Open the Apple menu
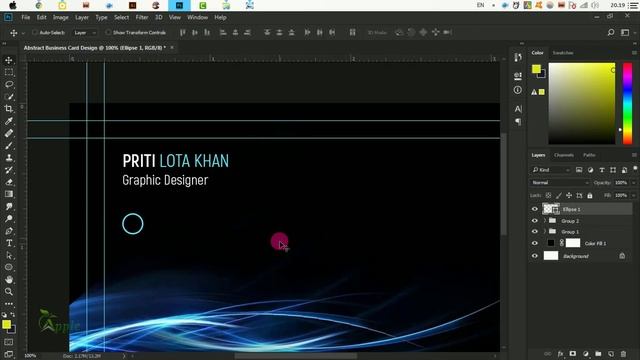Image resolution: width=640 pixels, height=360 pixels. [13, 5]
